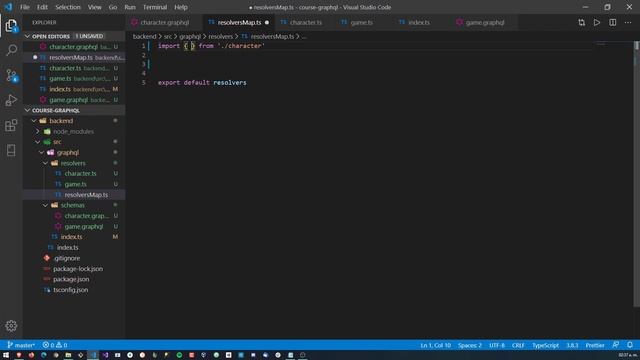Open the Selection menu
The height and width of the screenshot is (360, 640).
tap(68, 7)
